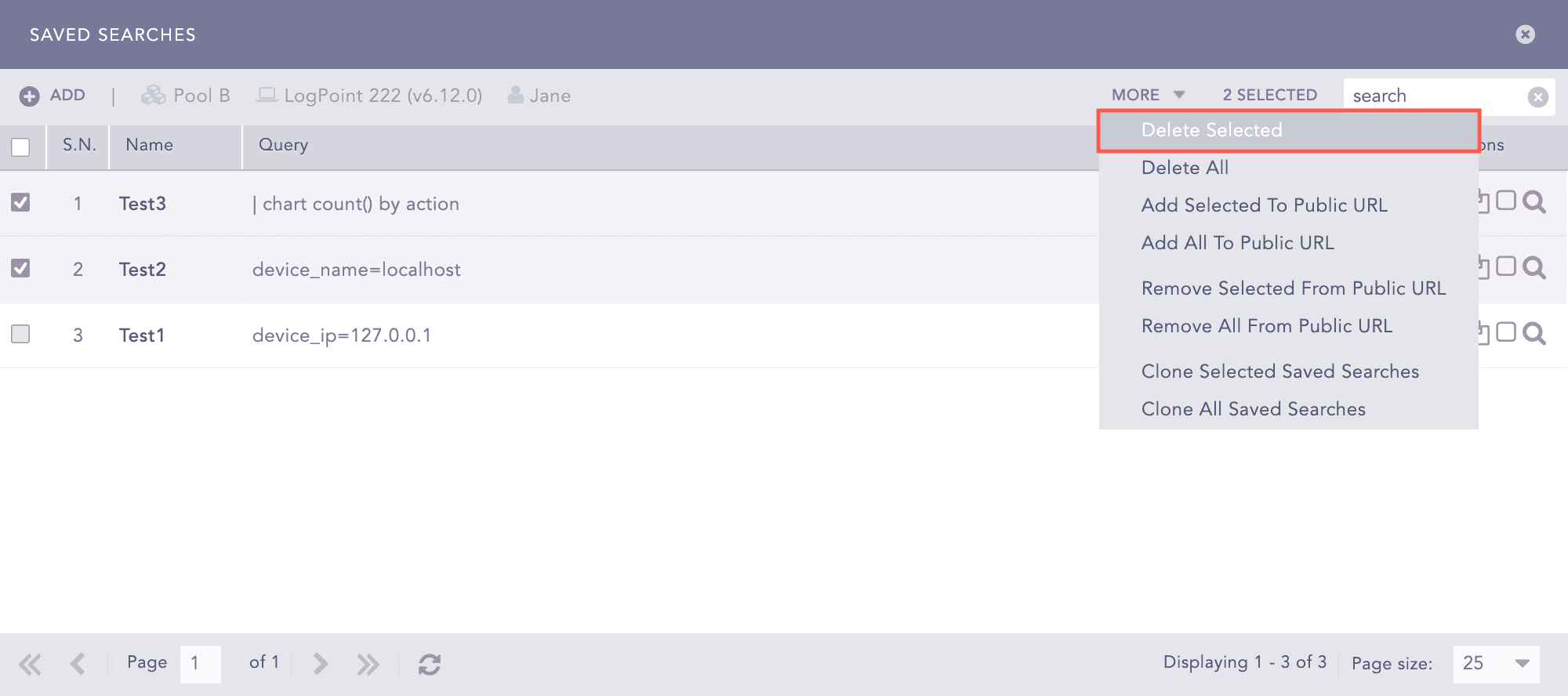Sort by the Query column header
1568x696 pixels.
(283, 145)
